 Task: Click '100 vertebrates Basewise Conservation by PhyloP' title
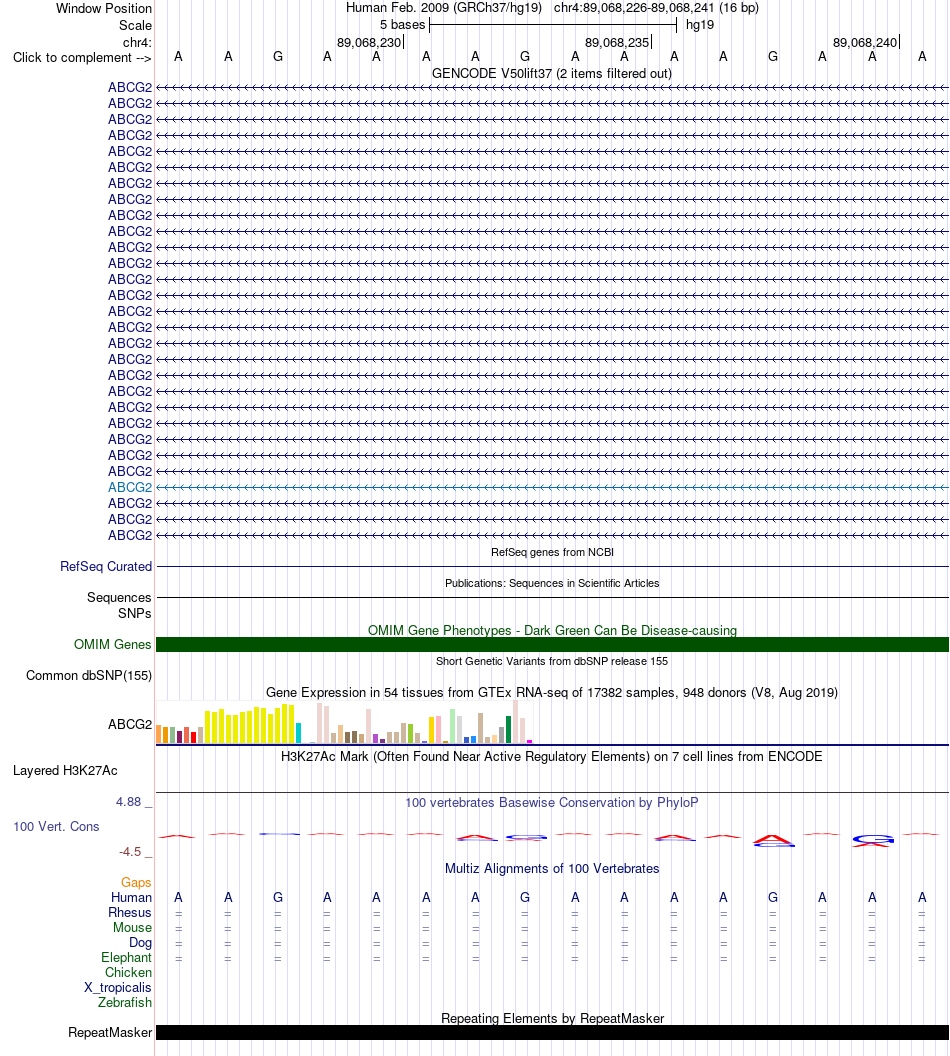coord(551,803)
